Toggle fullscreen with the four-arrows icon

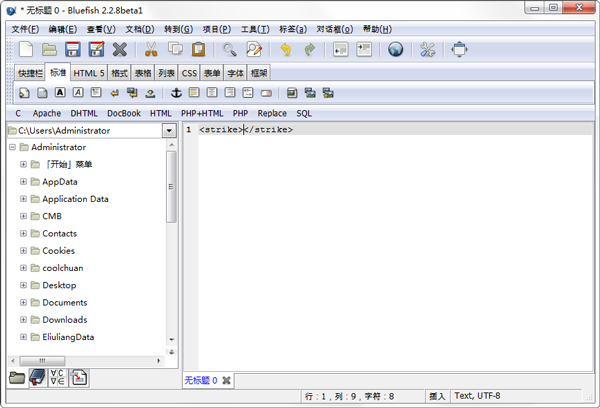(x=459, y=49)
